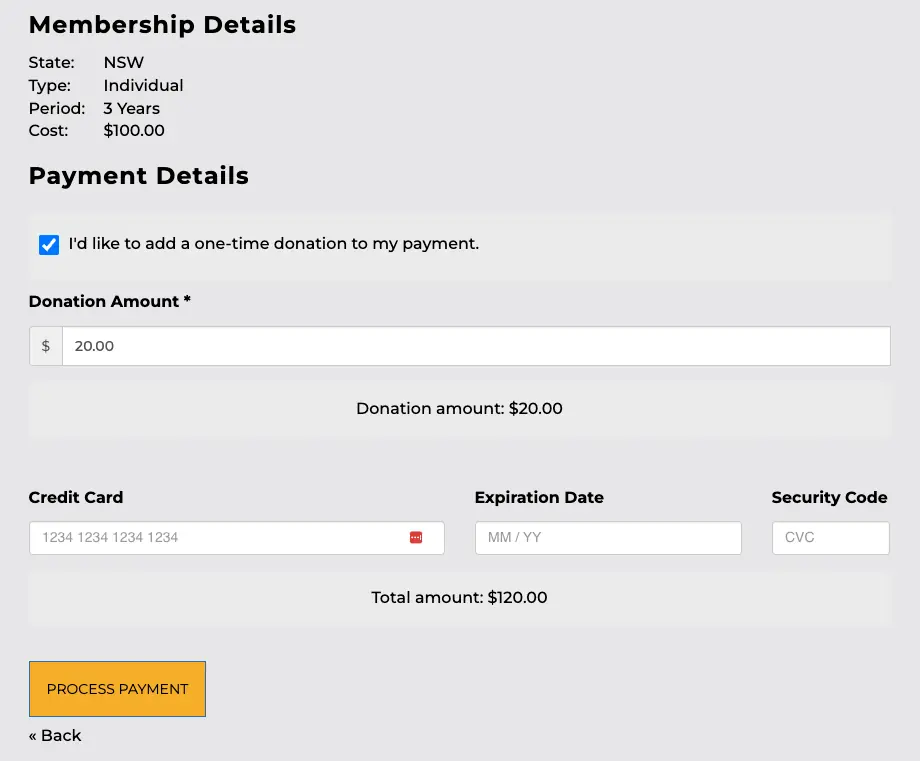
Task: Click the Donation Amount input showing 20.00
Action: click(x=476, y=346)
